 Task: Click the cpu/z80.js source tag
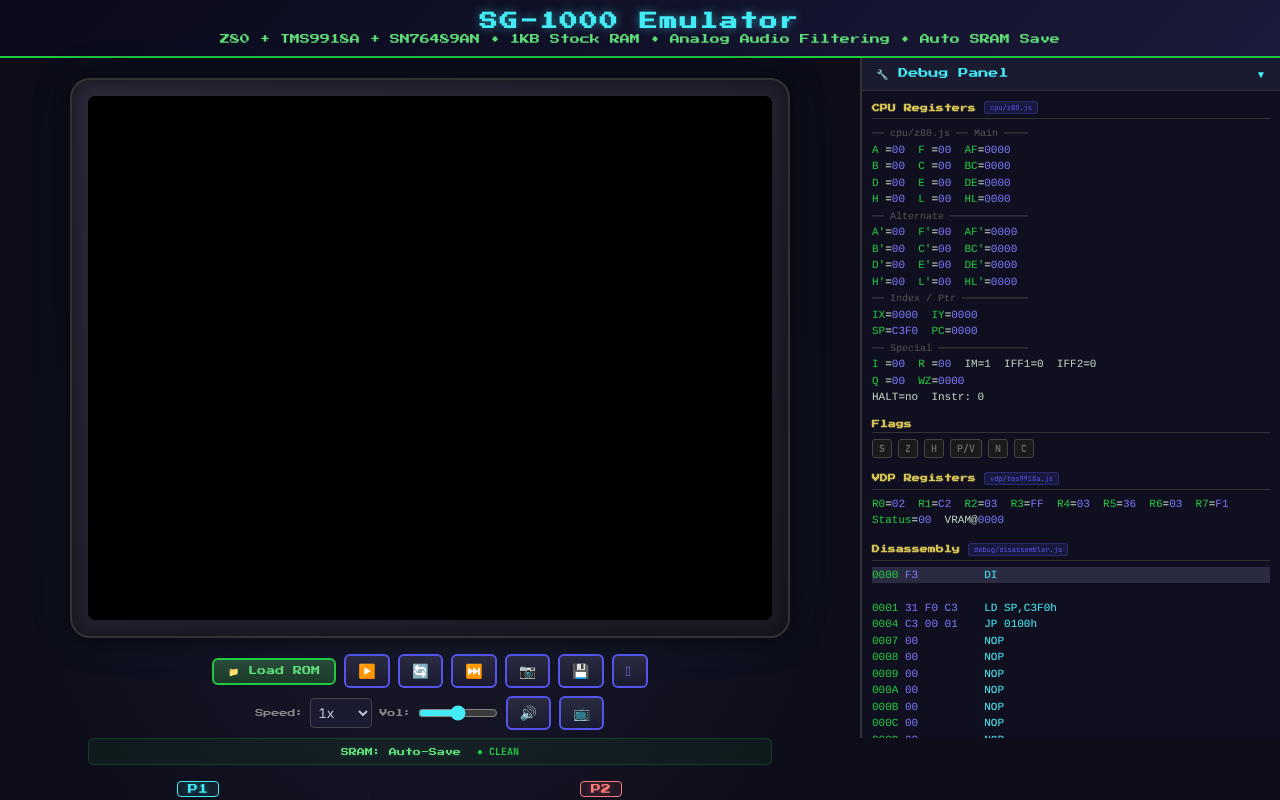1011,107
